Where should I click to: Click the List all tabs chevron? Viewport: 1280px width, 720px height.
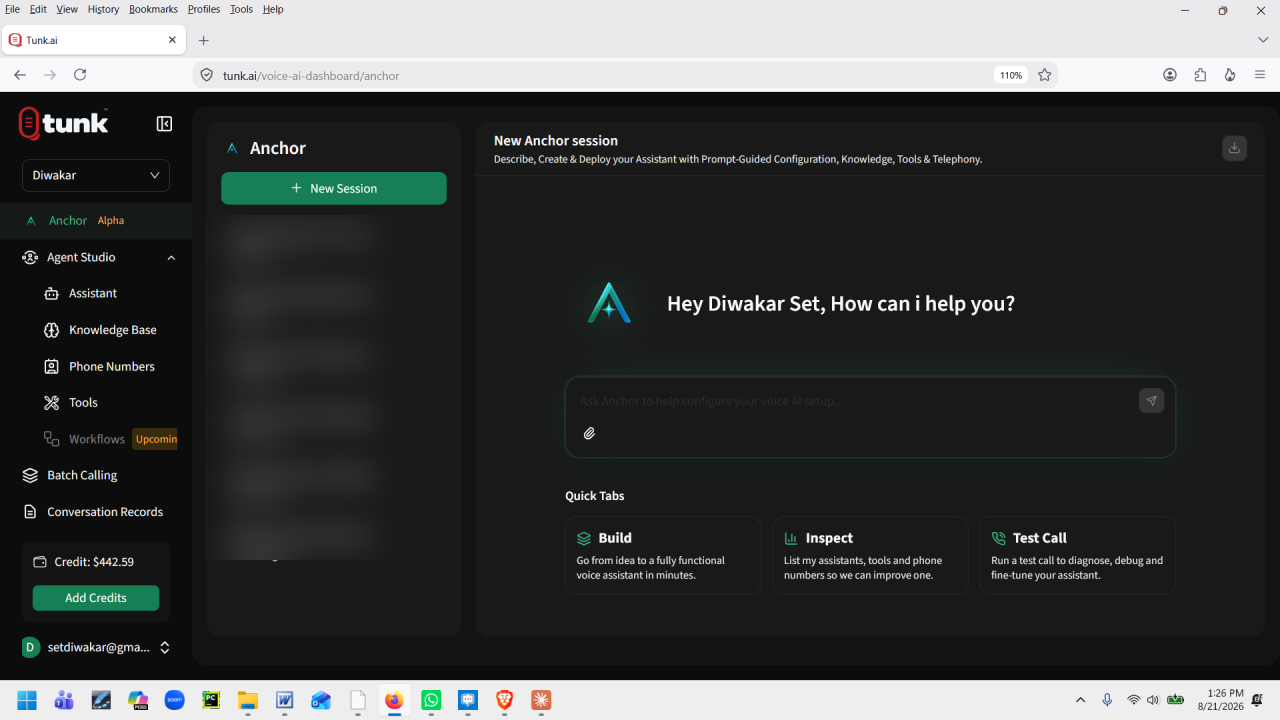(1262, 40)
